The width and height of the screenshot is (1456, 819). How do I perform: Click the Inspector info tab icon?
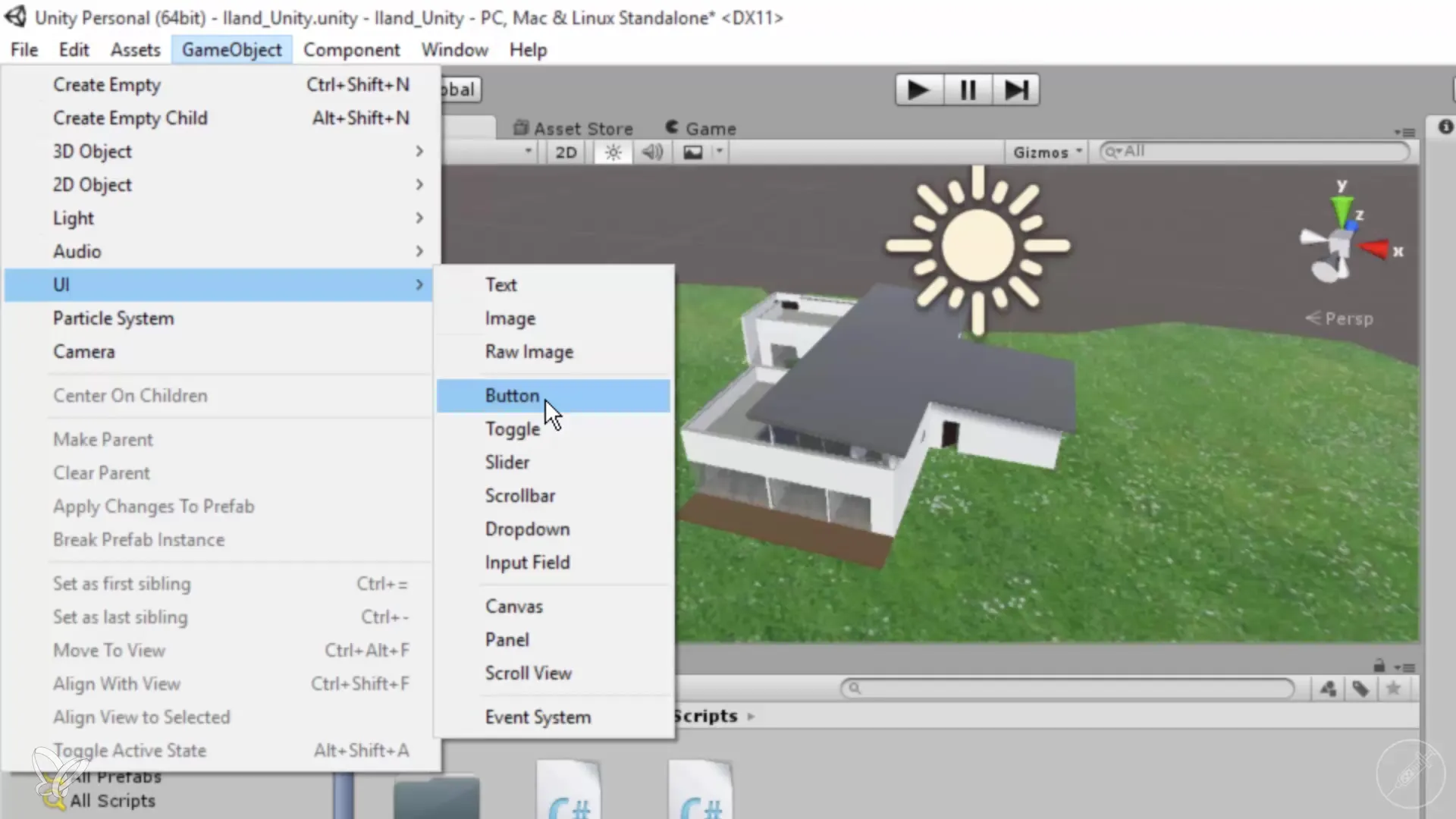[x=1445, y=127]
